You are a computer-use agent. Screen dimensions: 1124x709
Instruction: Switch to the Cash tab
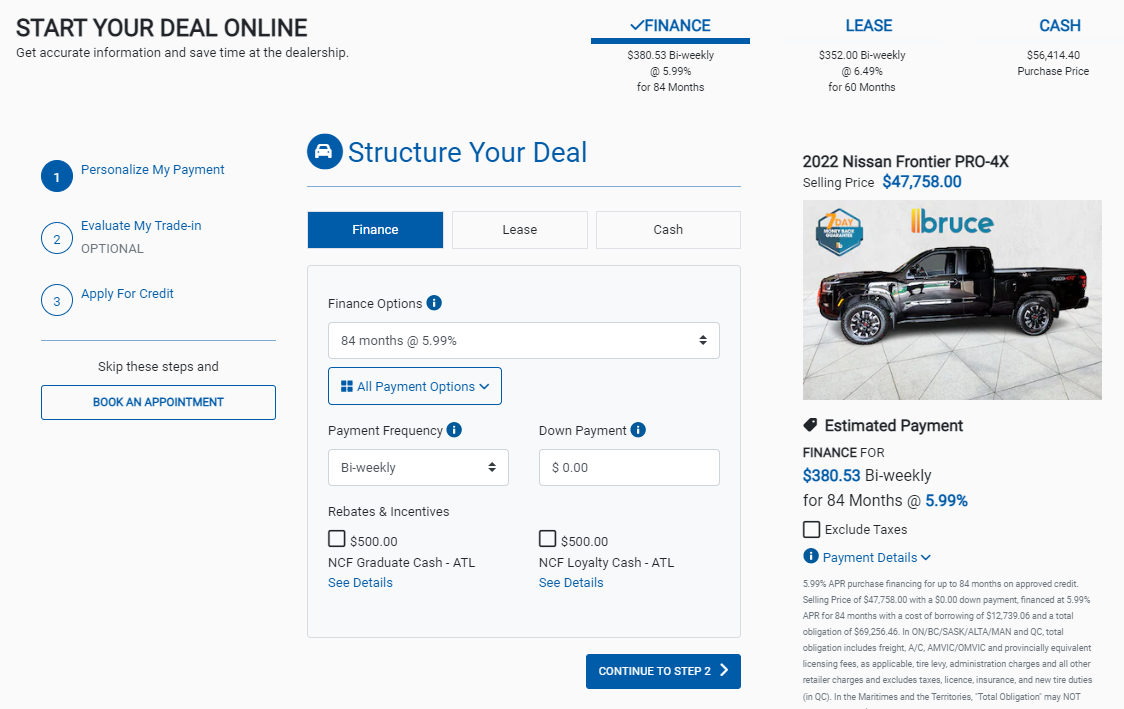click(668, 230)
